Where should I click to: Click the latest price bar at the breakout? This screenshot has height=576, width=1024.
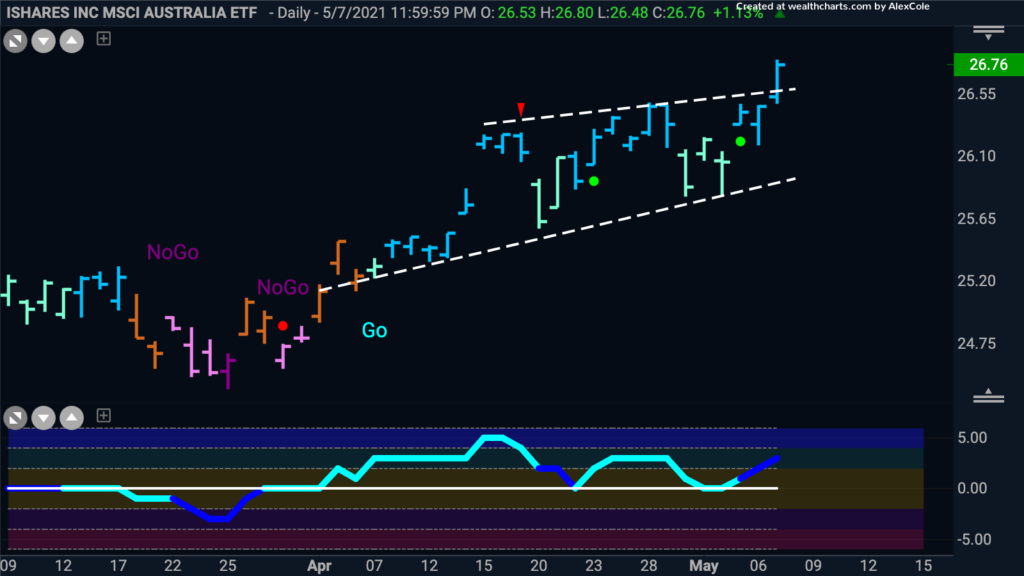tap(778, 82)
